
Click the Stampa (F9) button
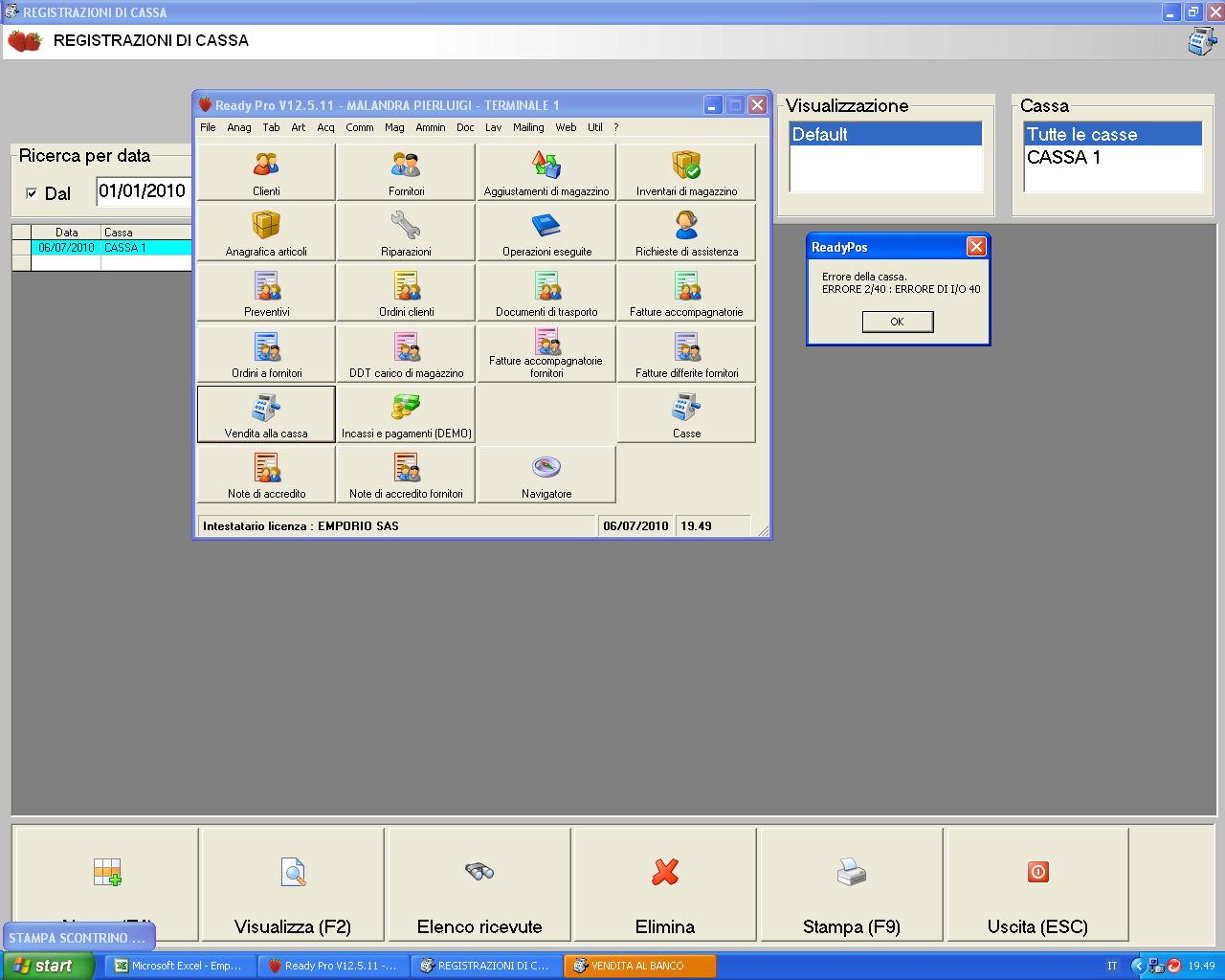[x=852, y=884]
